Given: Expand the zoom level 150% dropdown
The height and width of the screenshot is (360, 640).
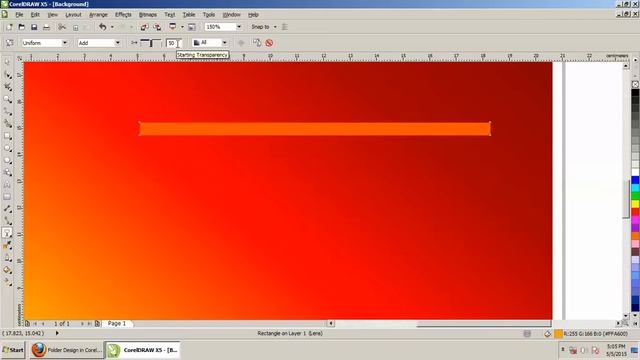Looking at the screenshot, I should click(239, 27).
